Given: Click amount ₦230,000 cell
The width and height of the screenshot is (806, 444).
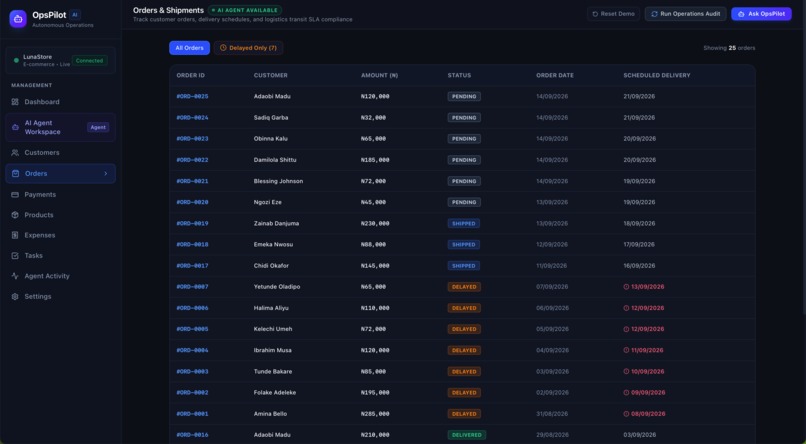Looking at the screenshot, I should [375, 224].
